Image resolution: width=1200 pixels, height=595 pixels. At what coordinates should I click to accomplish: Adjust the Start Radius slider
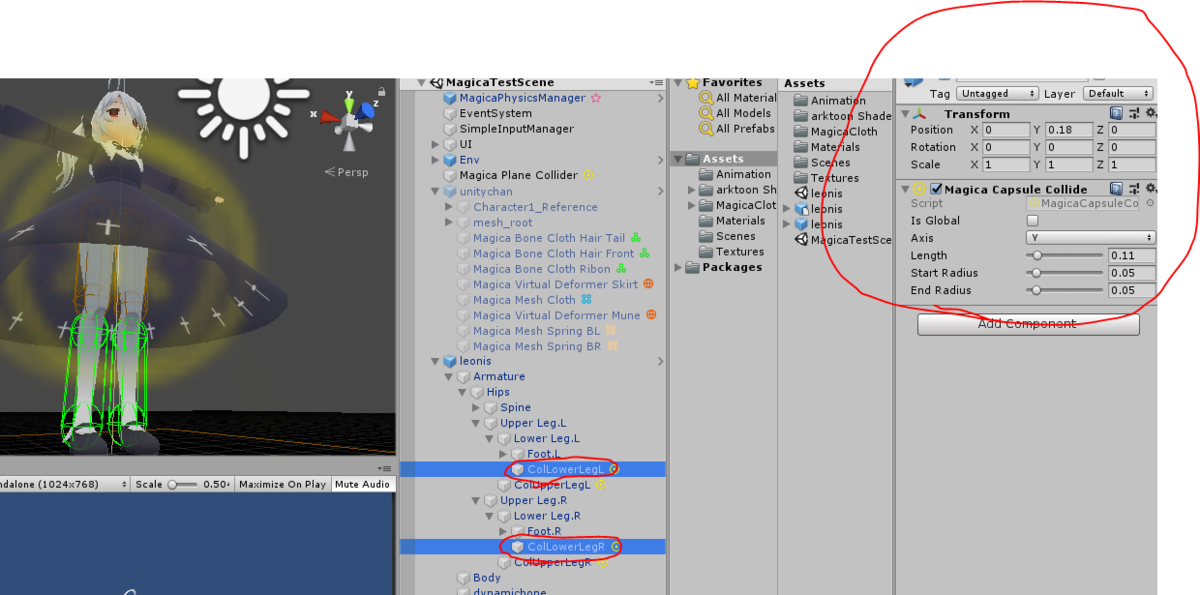tap(1065, 273)
